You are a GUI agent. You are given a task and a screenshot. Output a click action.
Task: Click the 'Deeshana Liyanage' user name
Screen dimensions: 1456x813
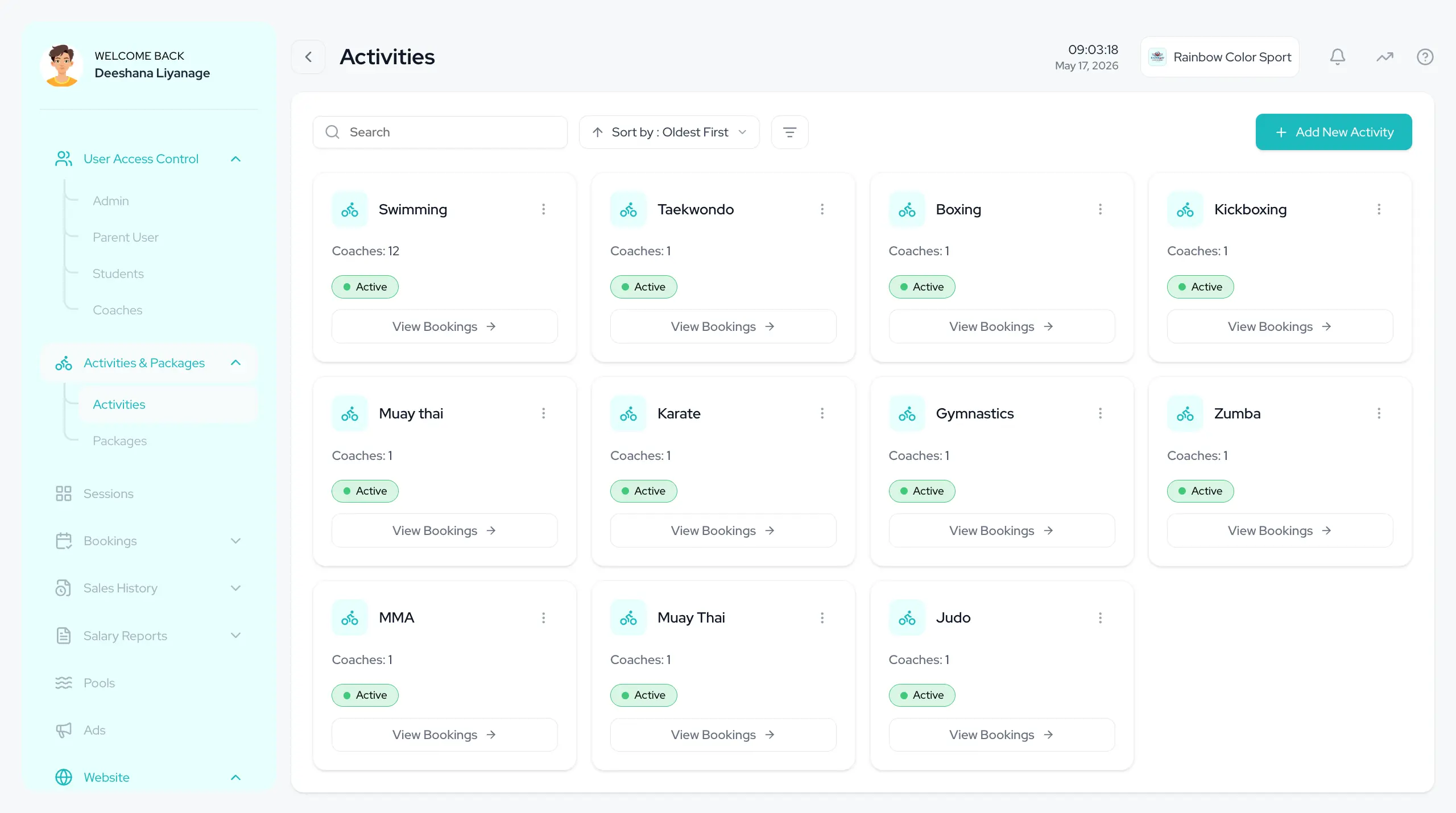[x=152, y=73]
